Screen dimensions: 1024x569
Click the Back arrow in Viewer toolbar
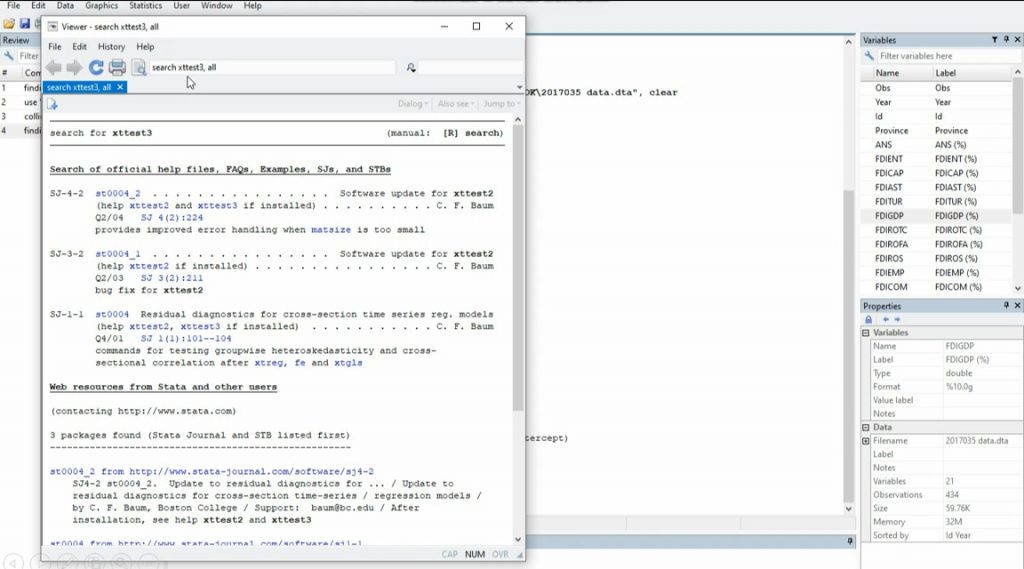tap(53, 68)
